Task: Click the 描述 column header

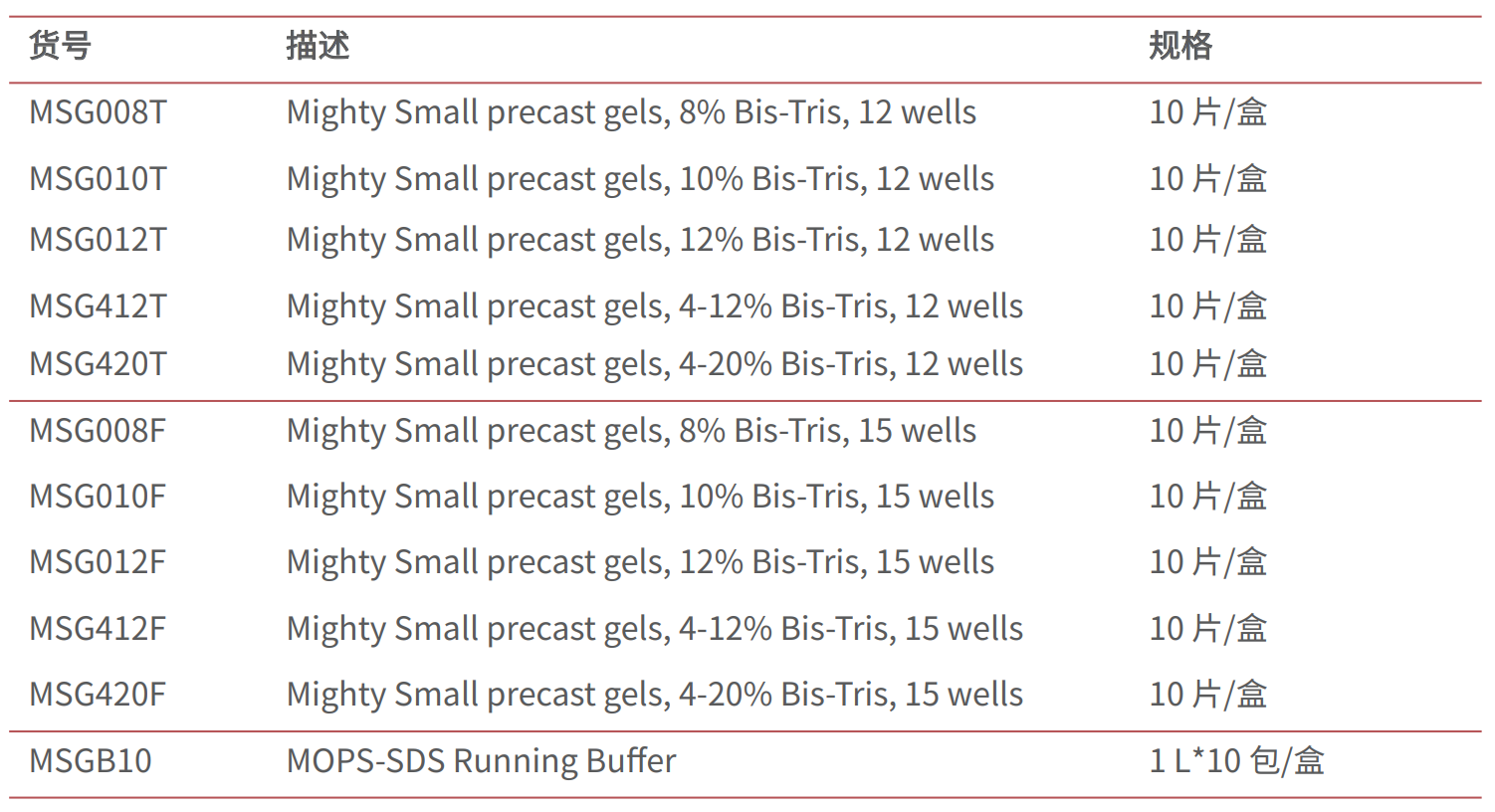Action: (318, 47)
